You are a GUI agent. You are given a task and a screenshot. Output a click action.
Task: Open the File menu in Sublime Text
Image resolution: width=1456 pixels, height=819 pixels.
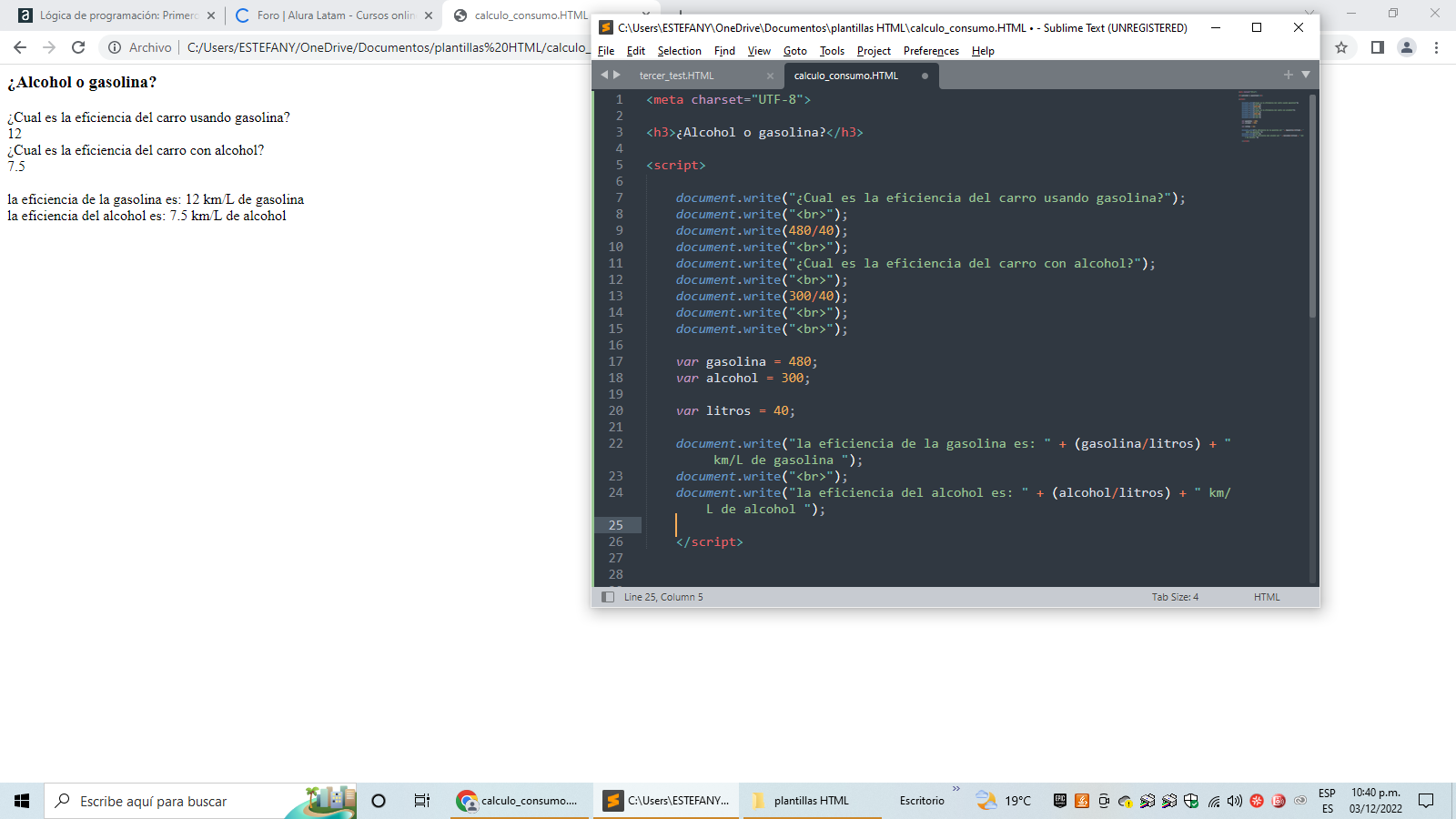(606, 51)
